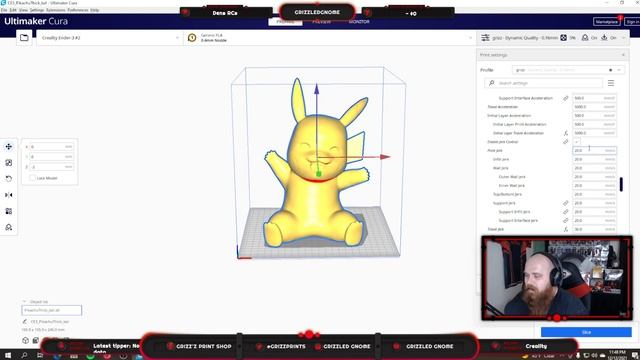Screen dimensions: 640x360
Task: Click the Top/Bottom Jerk value field
Action: point(594,194)
